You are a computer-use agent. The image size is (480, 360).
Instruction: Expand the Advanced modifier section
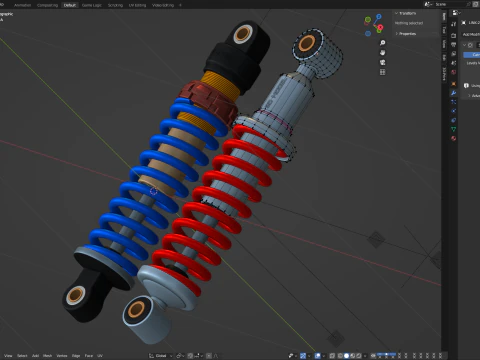pyautogui.click(x=469, y=96)
